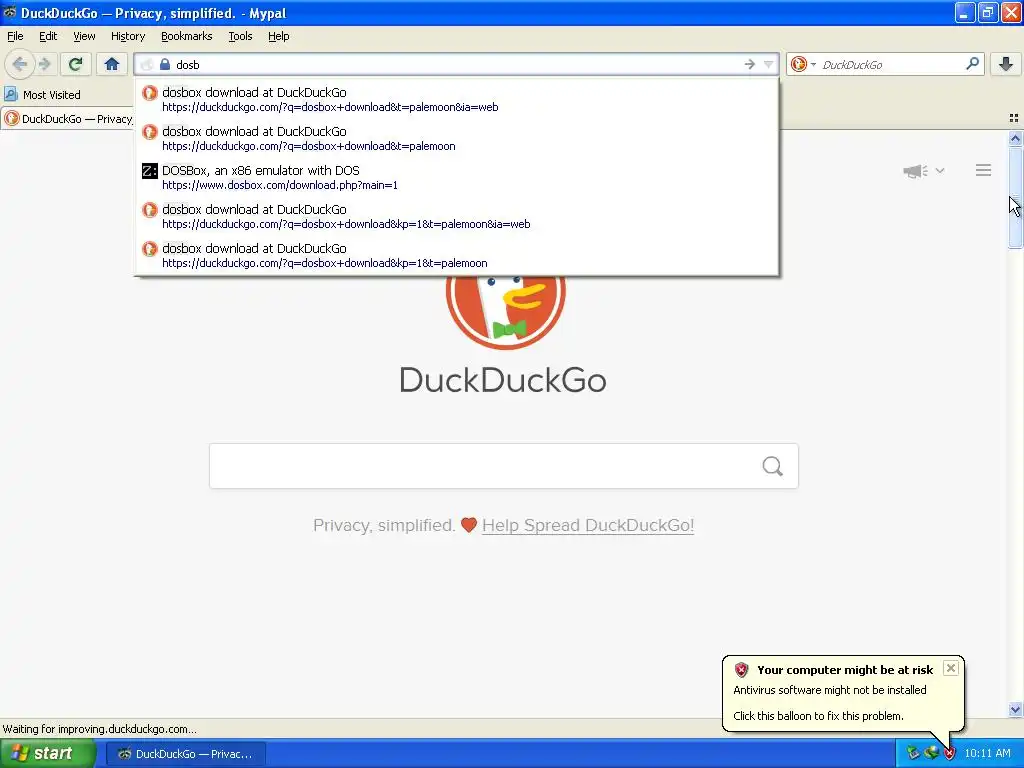
Task: Open the History menu
Action: (127, 36)
